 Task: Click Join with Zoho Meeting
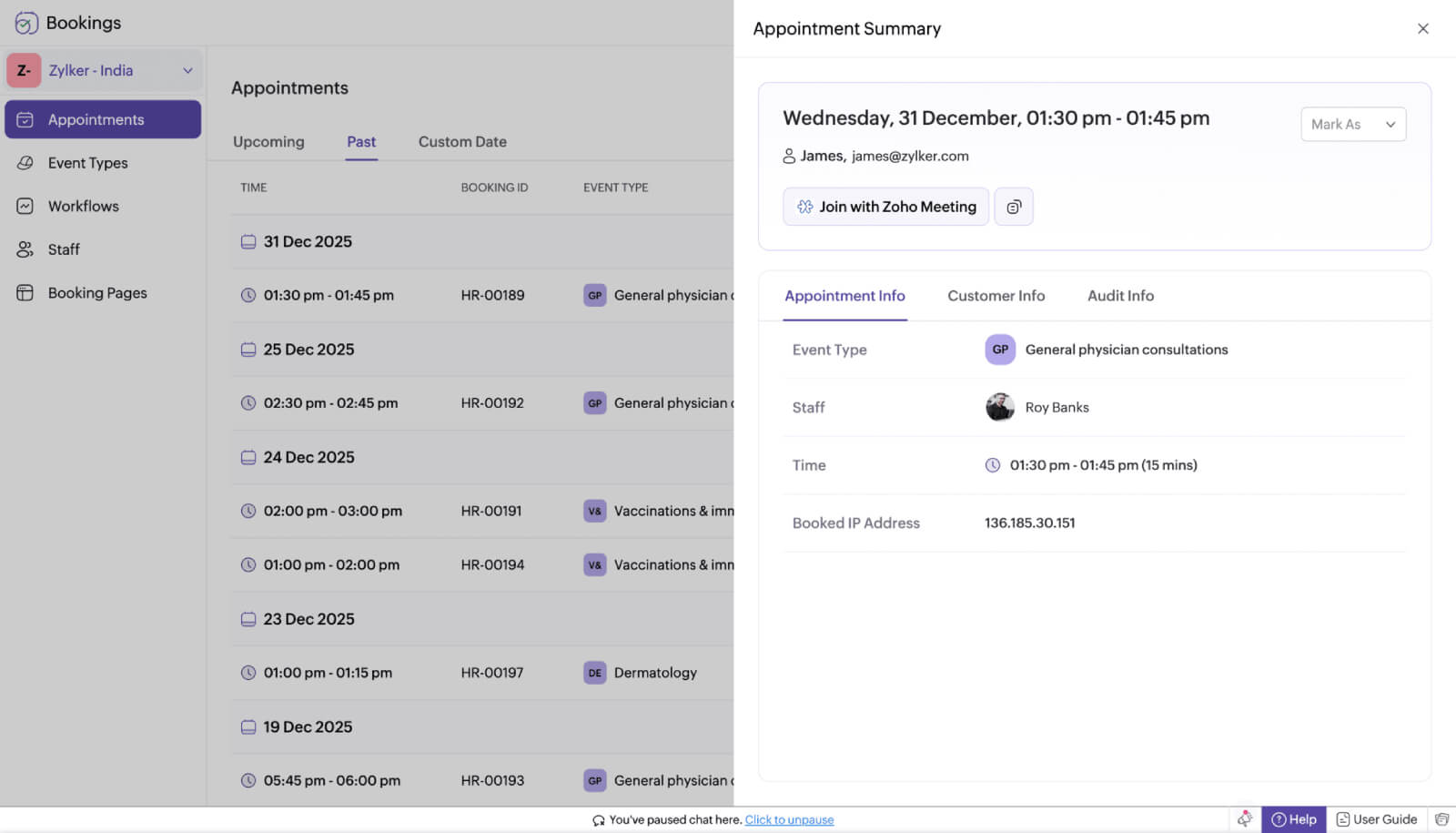click(885, 207)
